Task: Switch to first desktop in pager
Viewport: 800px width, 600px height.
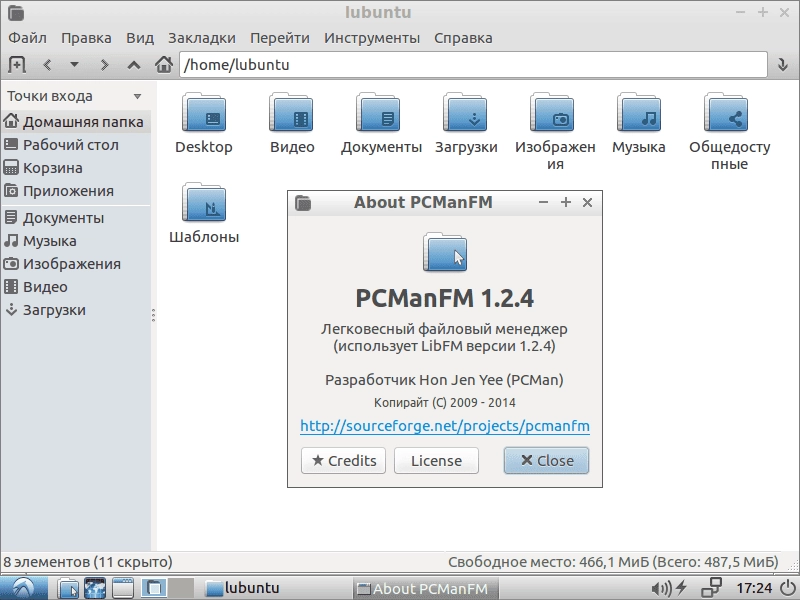Action: pos(154,588)
